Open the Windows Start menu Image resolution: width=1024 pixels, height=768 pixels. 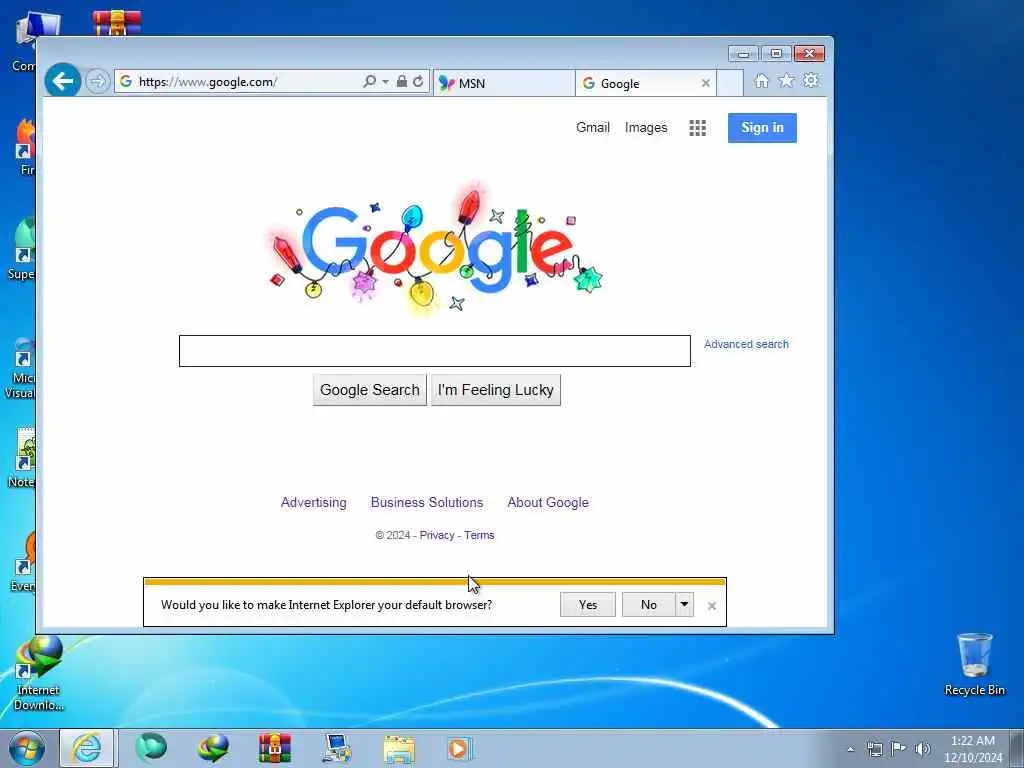point(27,748)
